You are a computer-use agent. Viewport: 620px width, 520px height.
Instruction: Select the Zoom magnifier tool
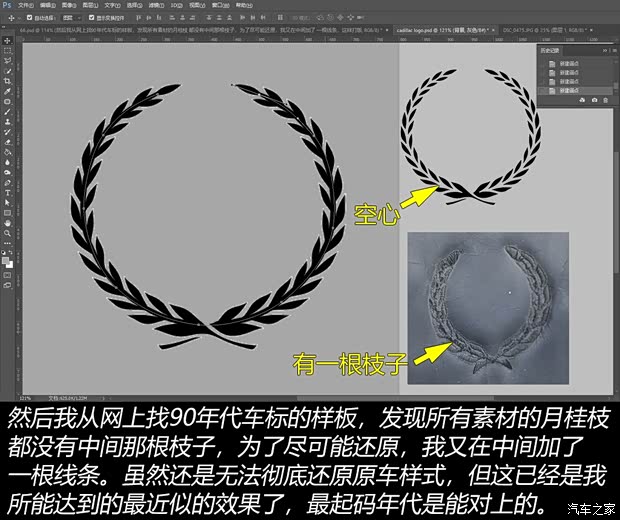(x=8, y=233)
